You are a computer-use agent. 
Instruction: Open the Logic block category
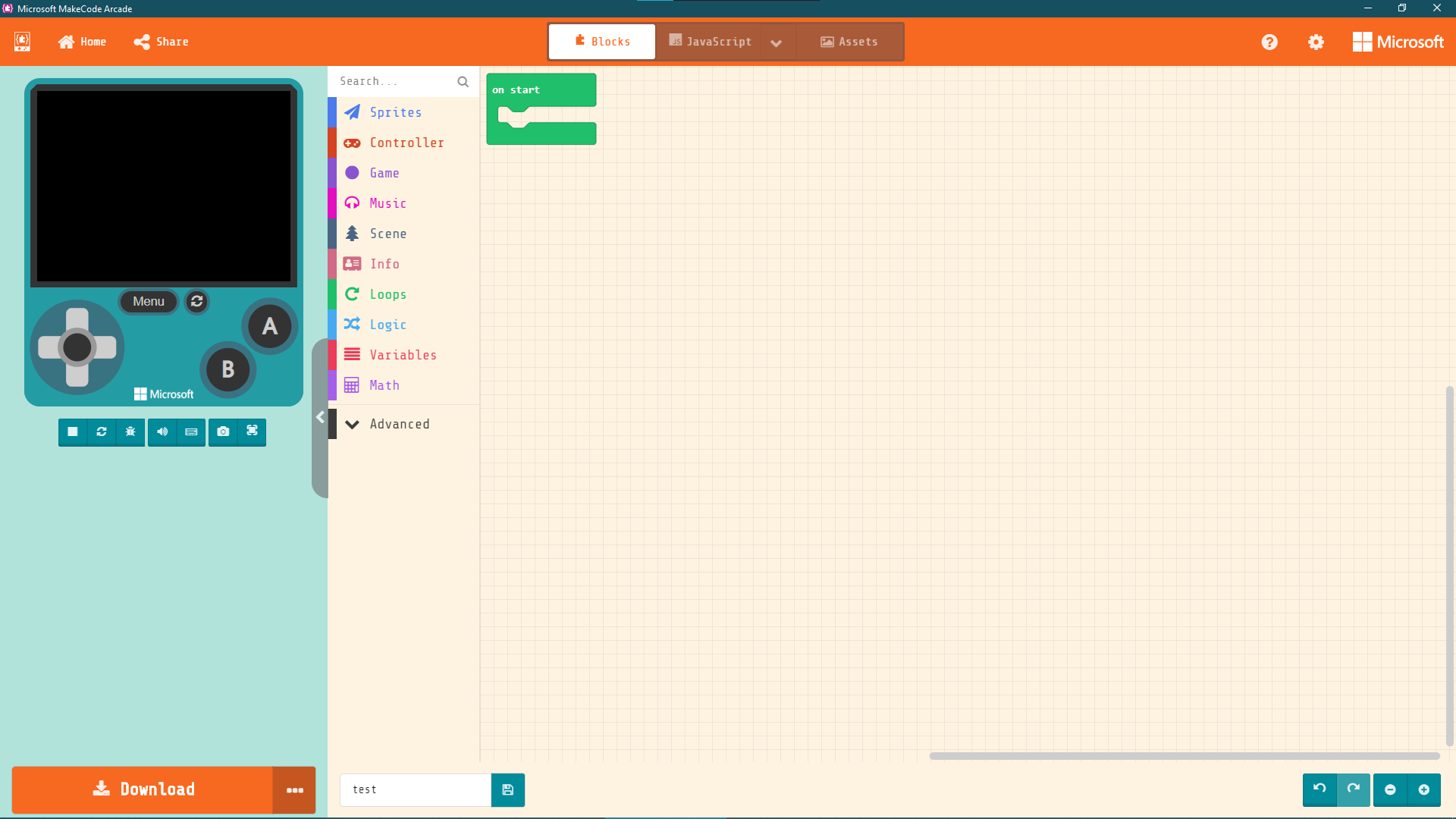coord(403,325)
